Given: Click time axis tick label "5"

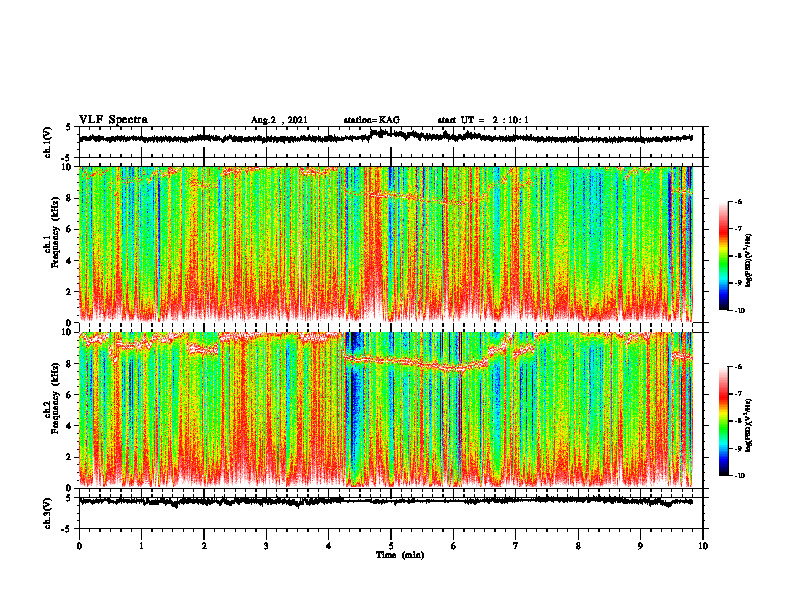Looking at the screenshot, I should pyautogui.click(x=391, y=546).
